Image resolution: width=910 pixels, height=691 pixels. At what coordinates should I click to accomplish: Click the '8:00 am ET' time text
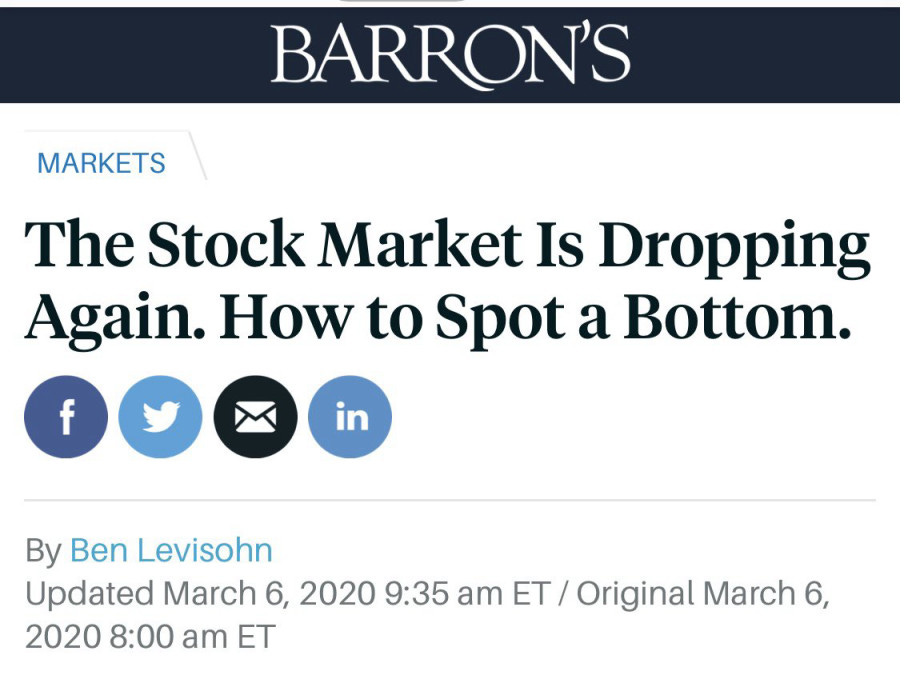192,637
